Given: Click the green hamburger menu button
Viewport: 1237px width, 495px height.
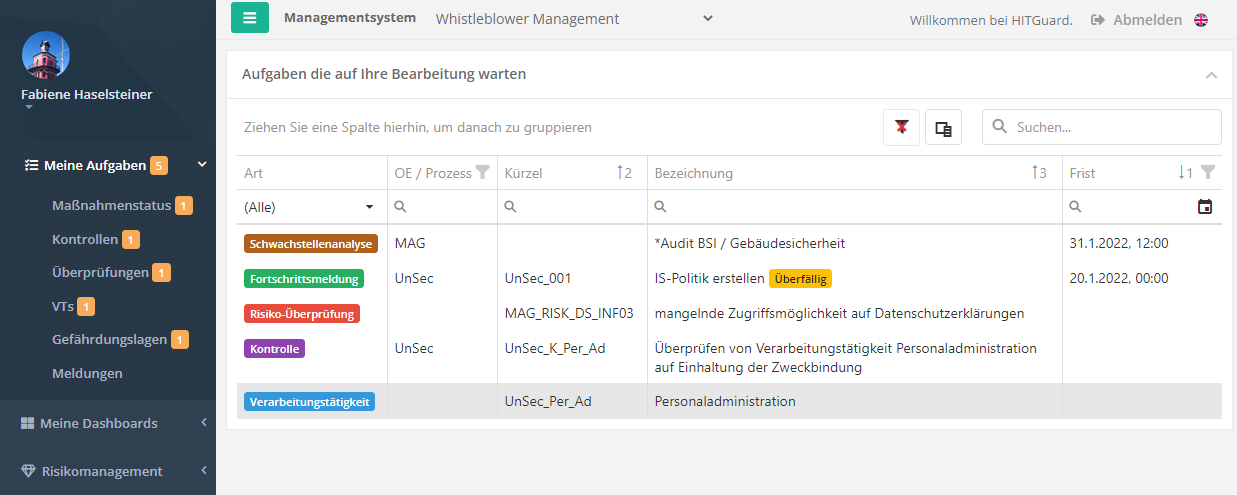Looking at the screenshot, I should (x=250, y=18).
